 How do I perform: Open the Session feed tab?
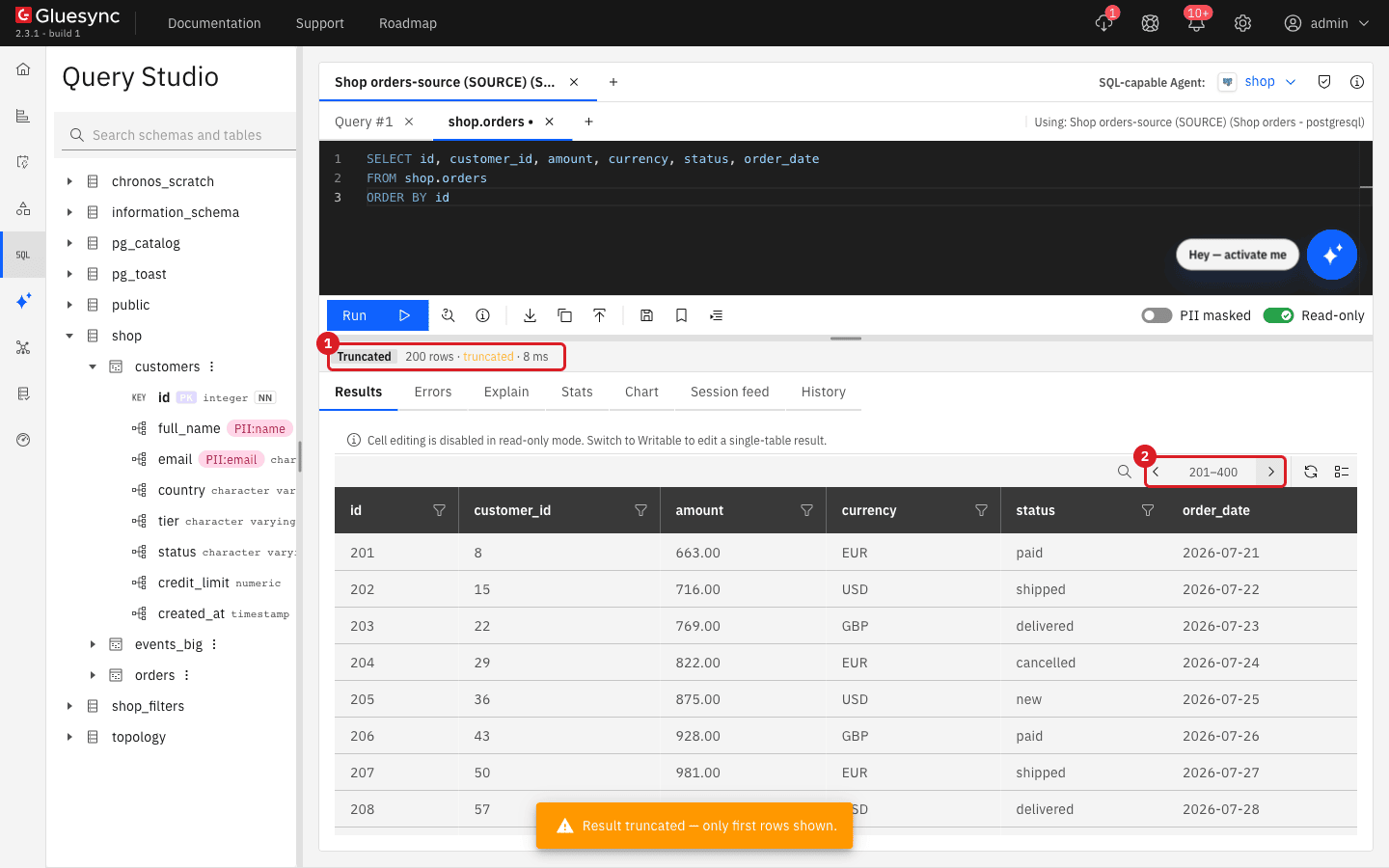tap(730, 392)
